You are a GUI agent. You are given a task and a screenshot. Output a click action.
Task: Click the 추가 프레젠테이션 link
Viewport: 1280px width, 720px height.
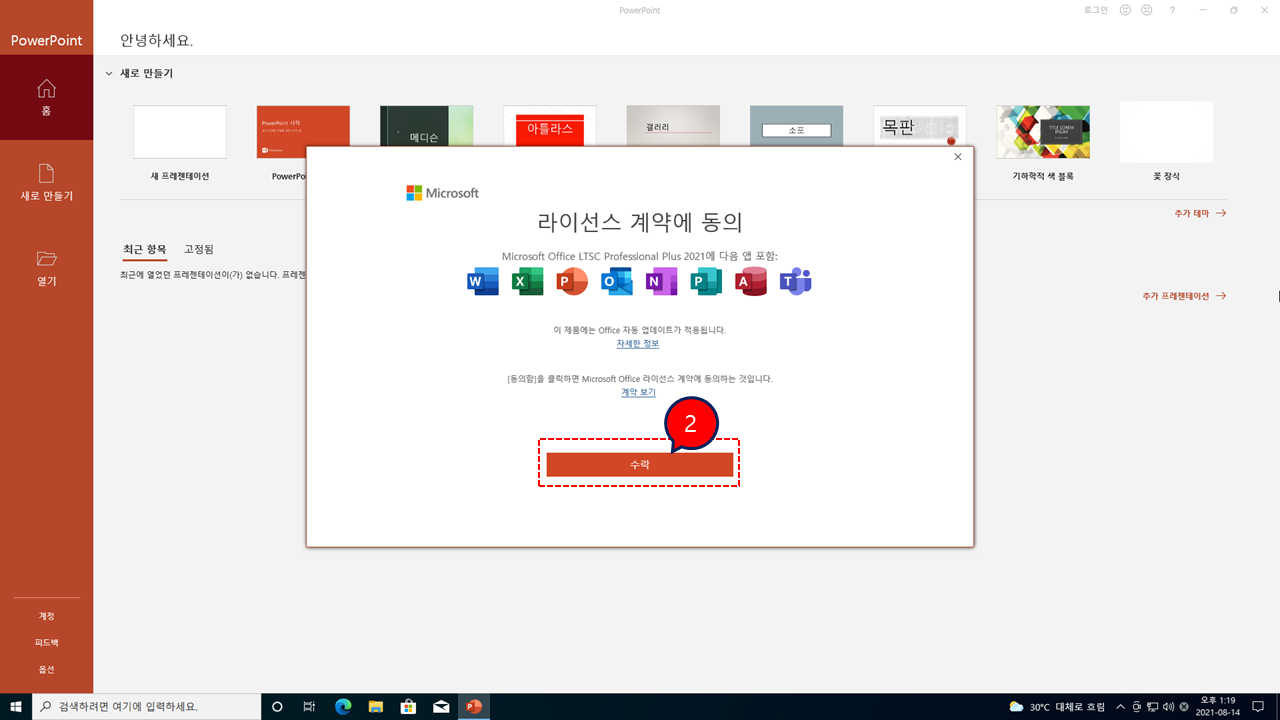[1184, 296]
